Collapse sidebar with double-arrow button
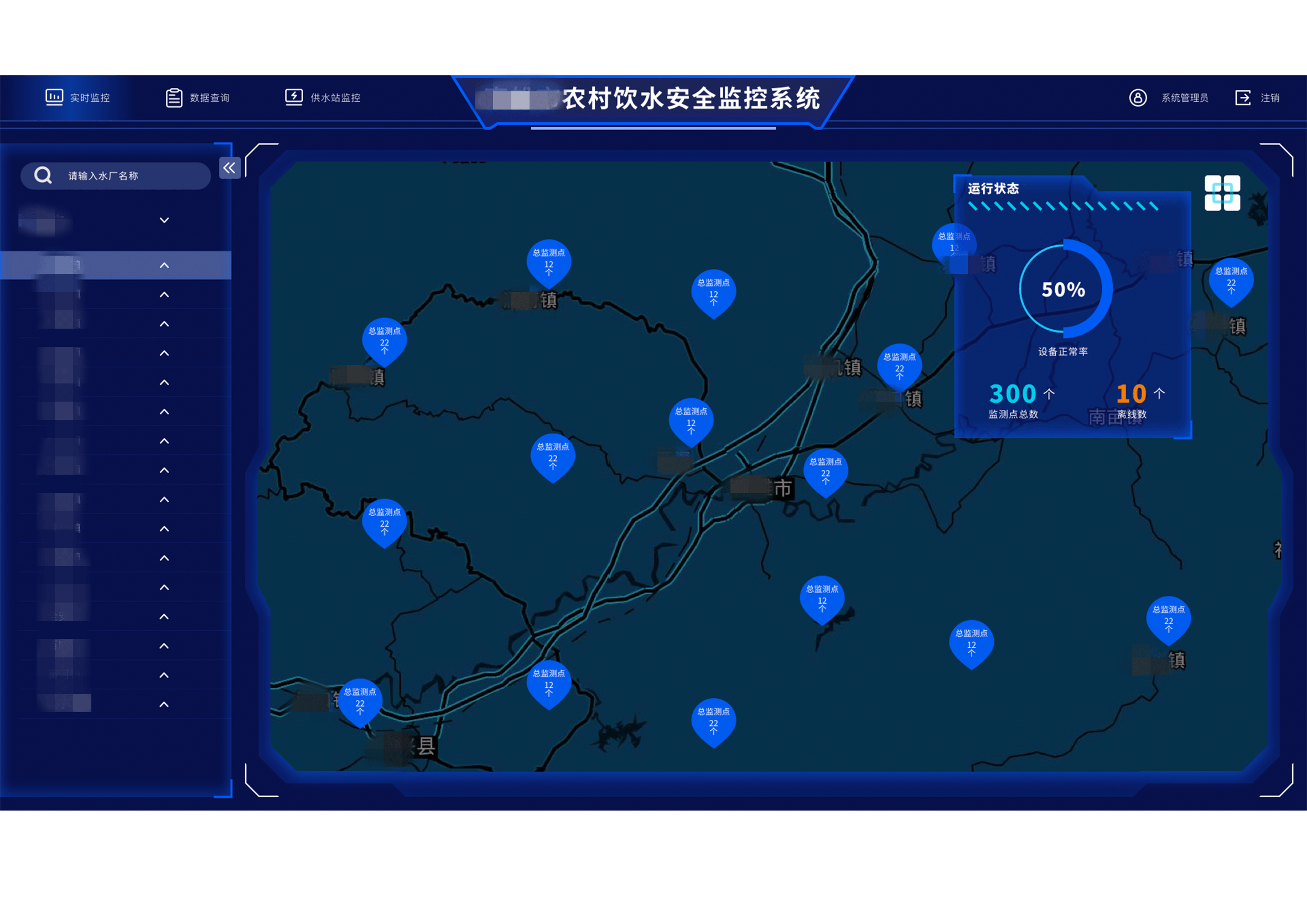 (x=230, y=168)
